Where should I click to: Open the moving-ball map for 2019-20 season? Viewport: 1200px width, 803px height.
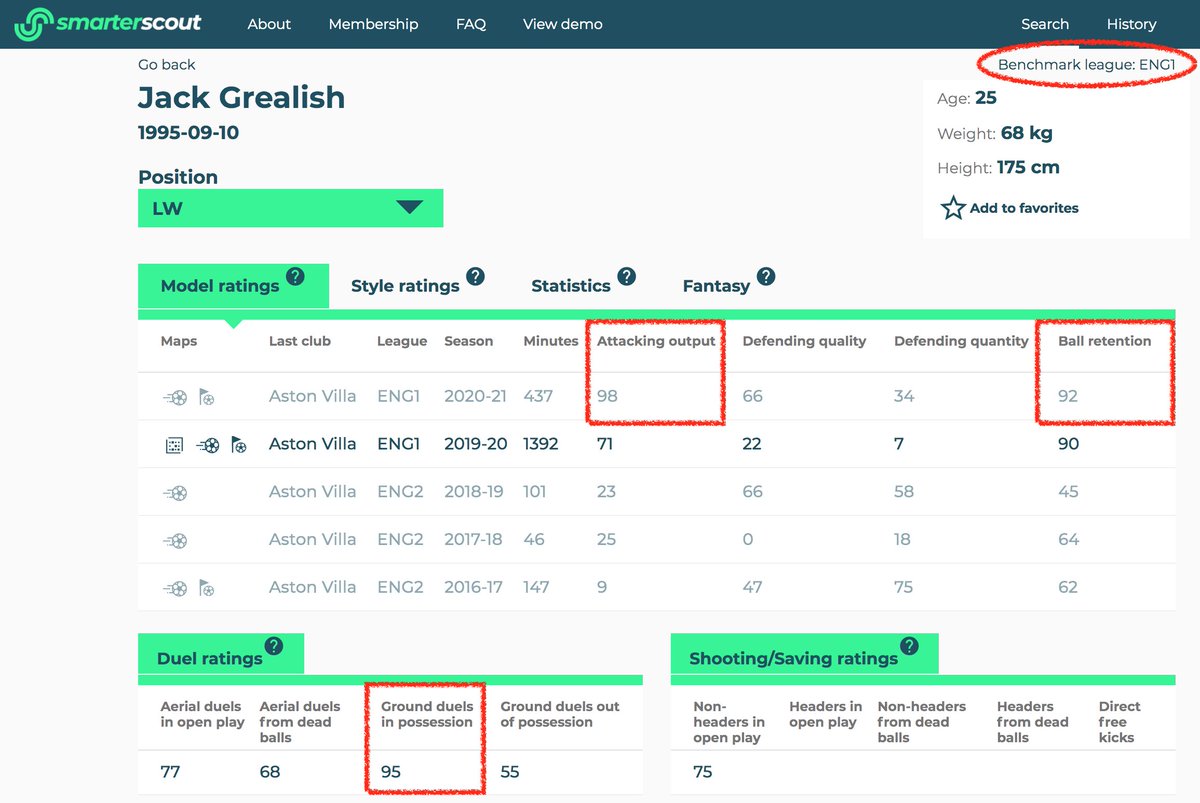207,445
